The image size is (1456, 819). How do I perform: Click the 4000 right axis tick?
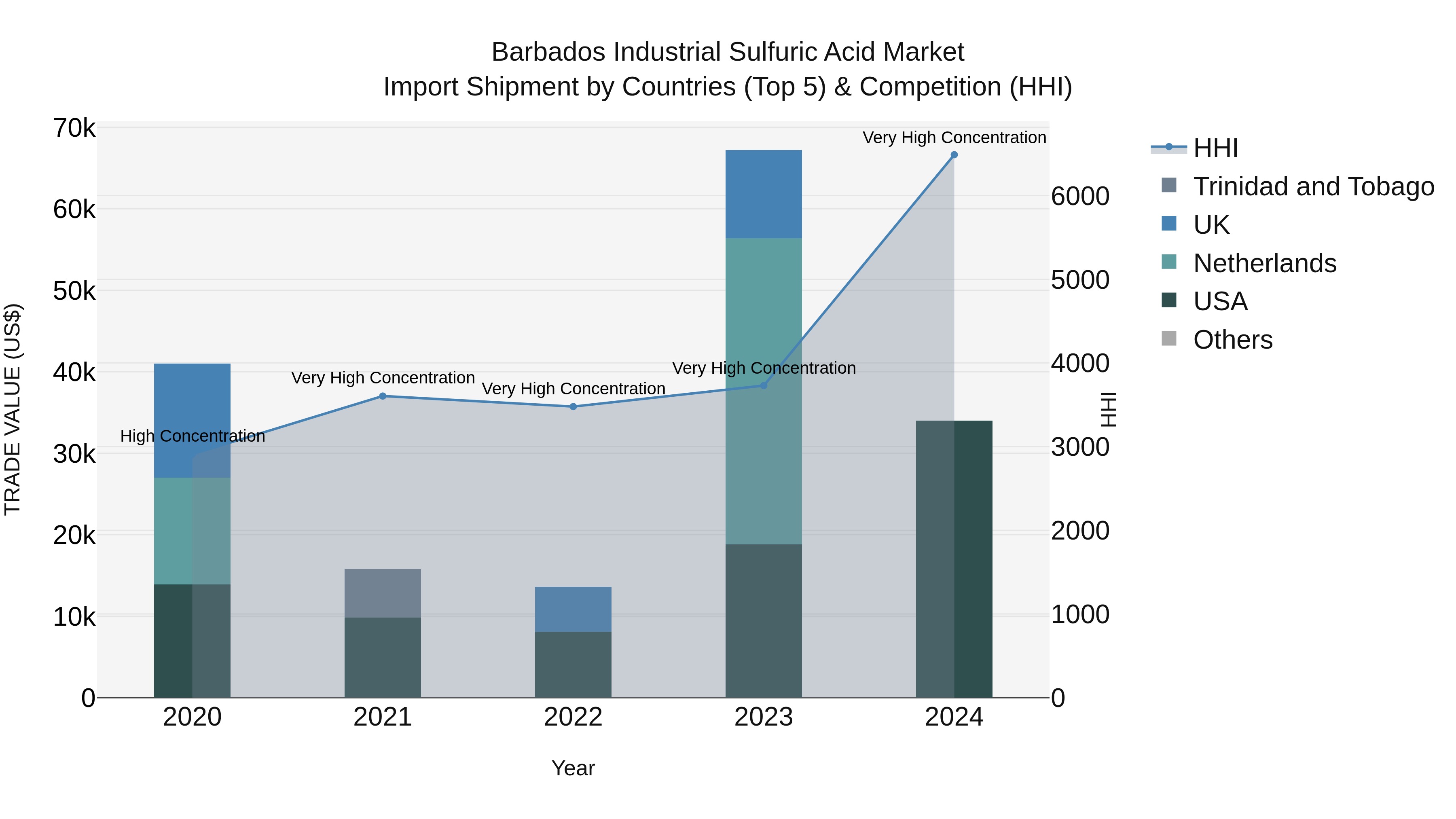click(1080, 364)
